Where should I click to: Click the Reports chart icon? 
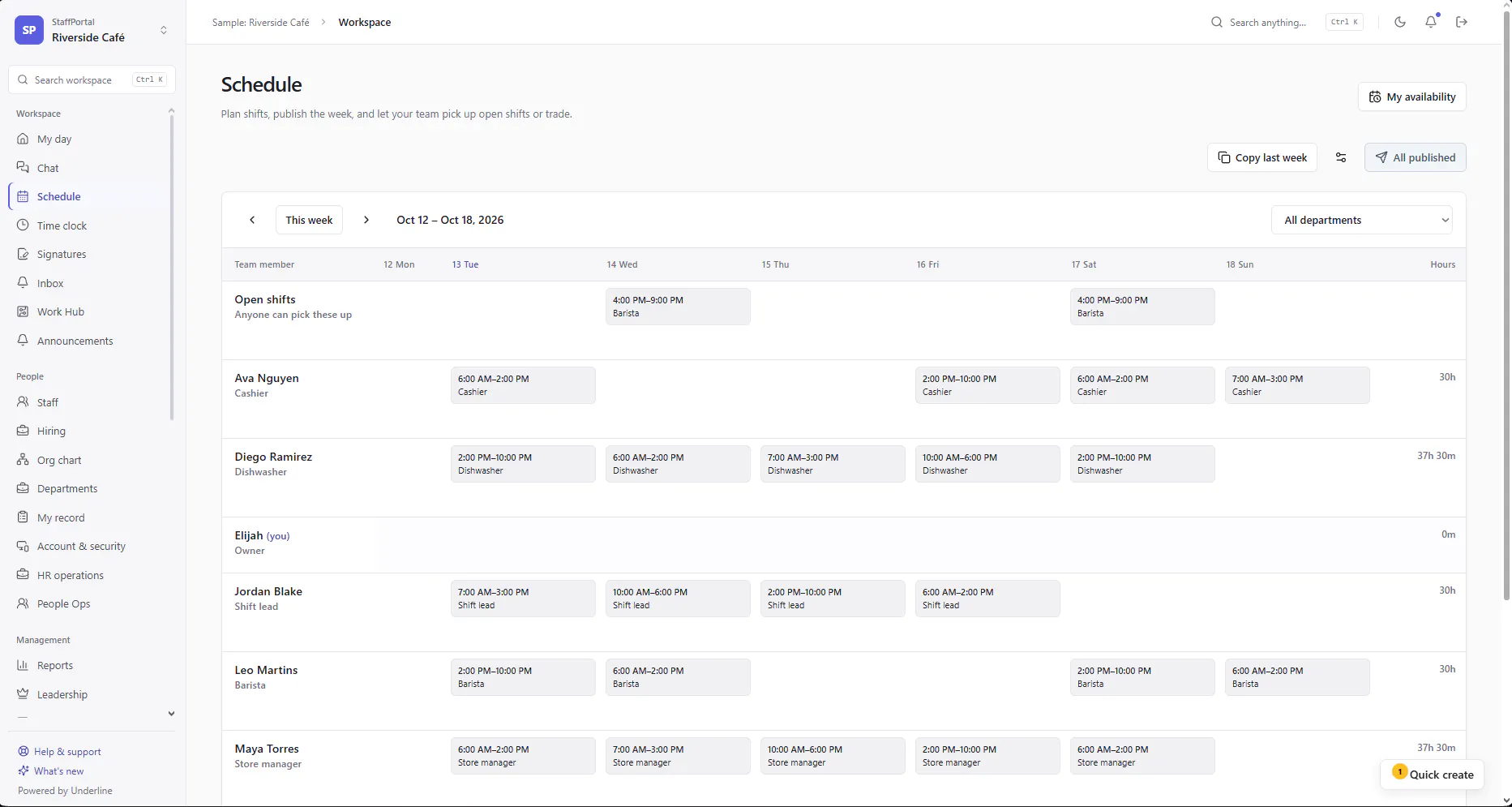23,665
